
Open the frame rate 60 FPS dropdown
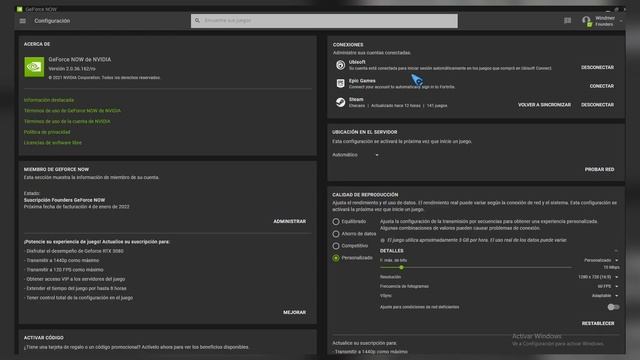tap(608, 287)
